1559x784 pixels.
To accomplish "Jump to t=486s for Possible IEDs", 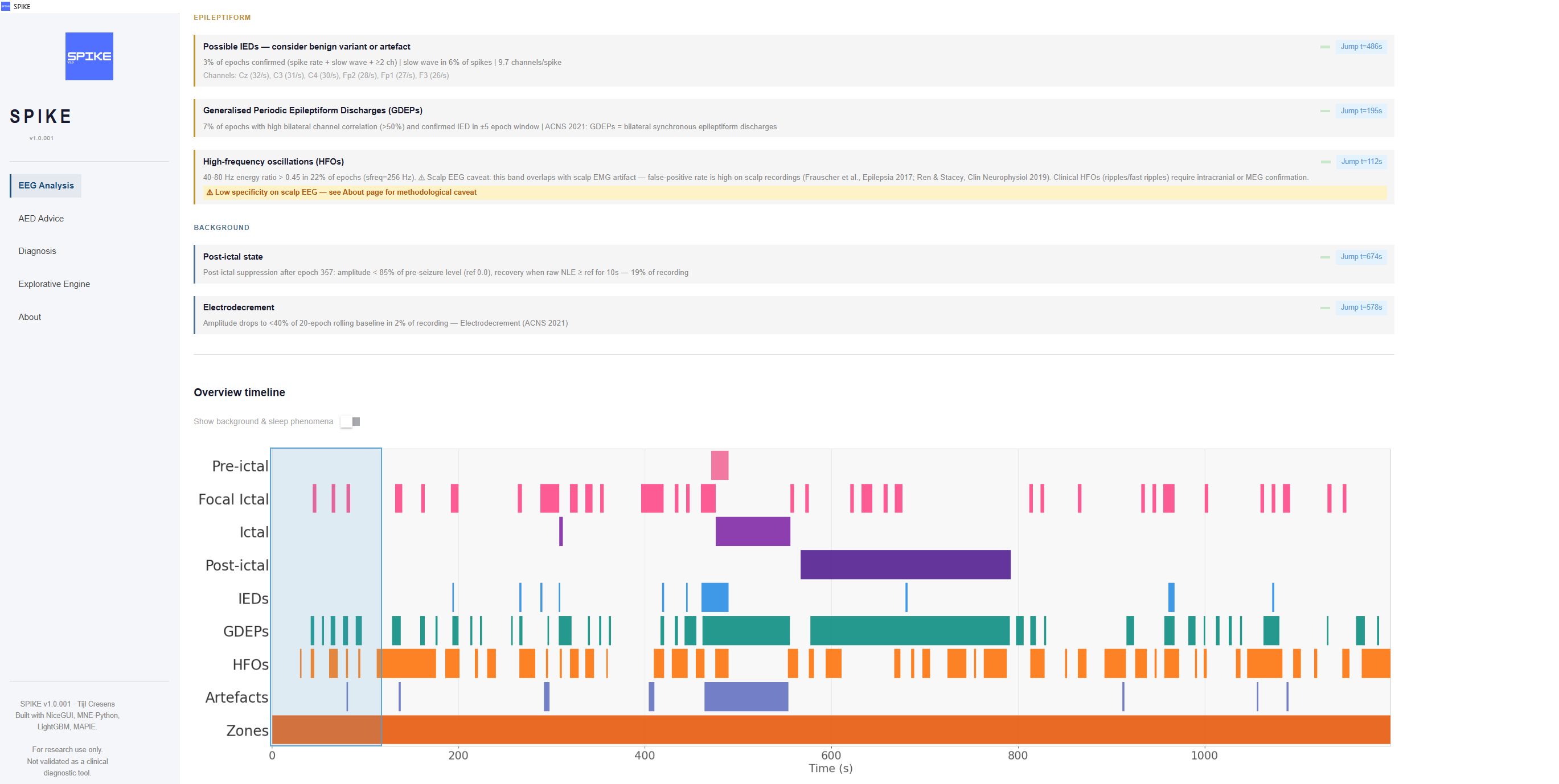I will pyautogui.click(x=1361, y=47).
